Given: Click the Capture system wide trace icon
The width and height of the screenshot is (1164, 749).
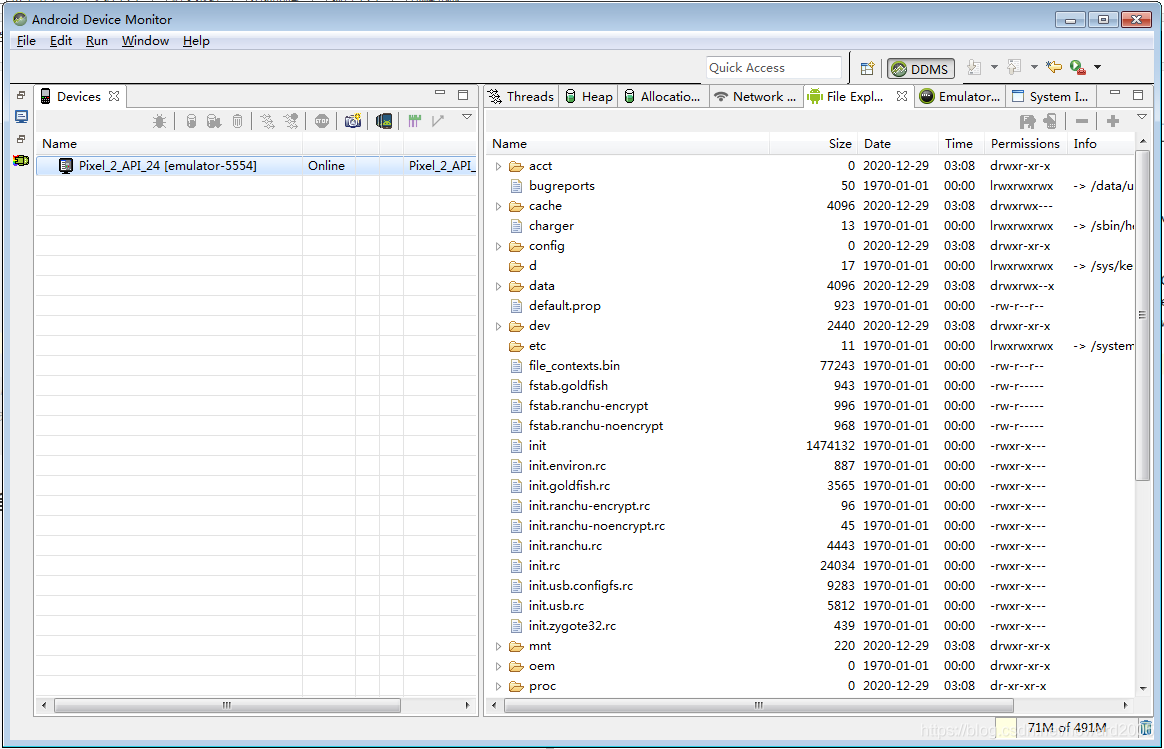Looking at the screenshot, I should (414, 121).
